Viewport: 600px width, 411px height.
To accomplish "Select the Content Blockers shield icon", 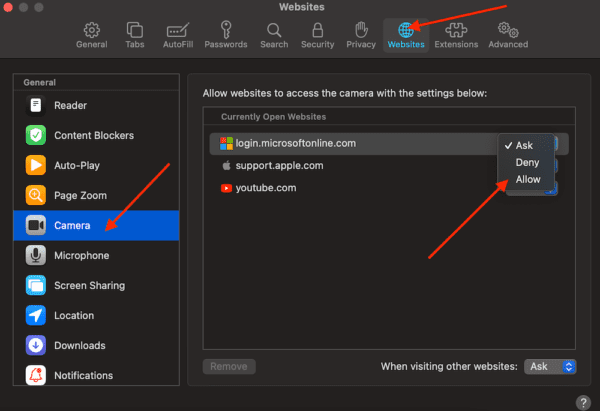I will [x=36, y=135].
